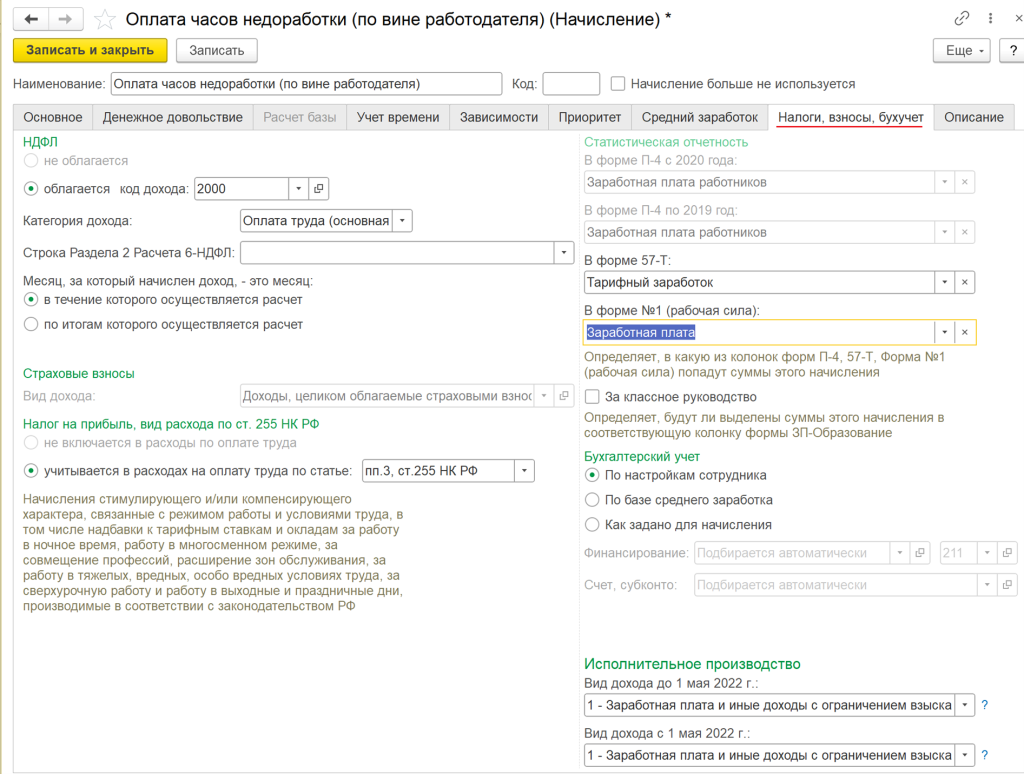1024x774 pixels.
Task: Click into the Код field
Action: point(571,84)
